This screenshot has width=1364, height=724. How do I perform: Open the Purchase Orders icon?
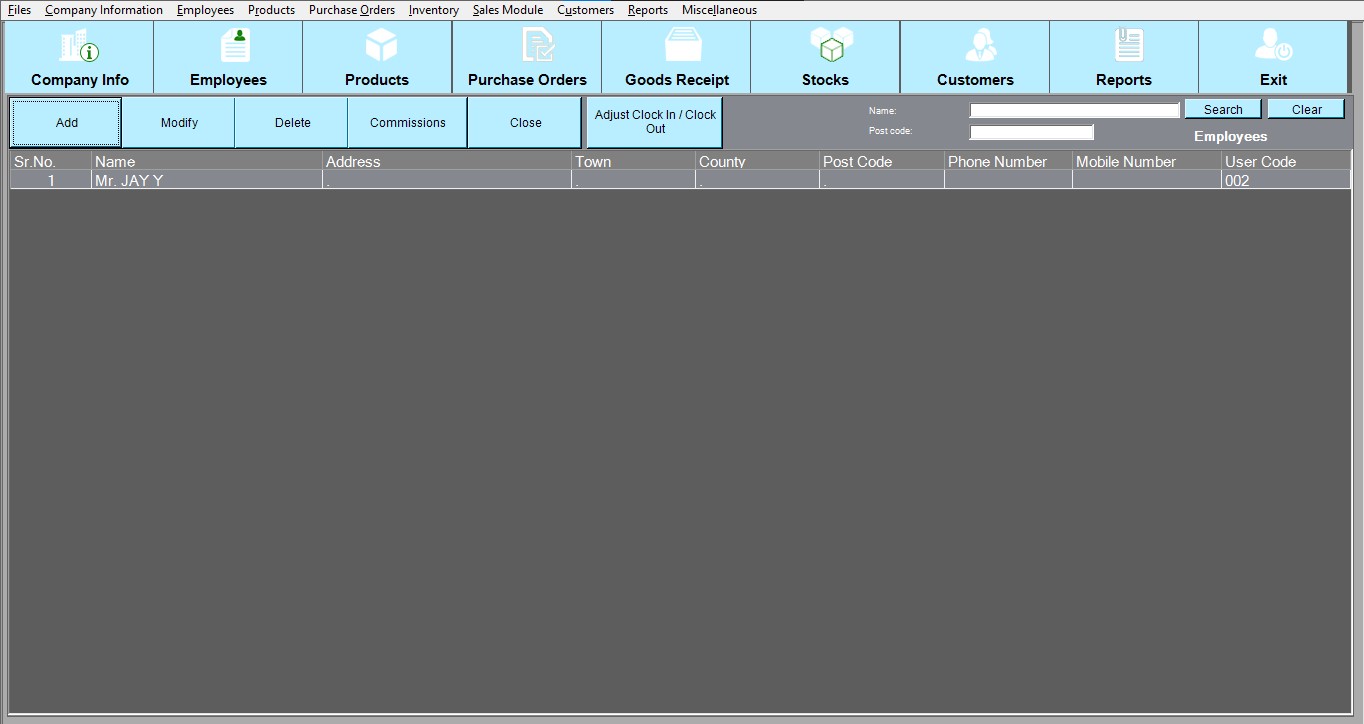click(x=536, y=46)
